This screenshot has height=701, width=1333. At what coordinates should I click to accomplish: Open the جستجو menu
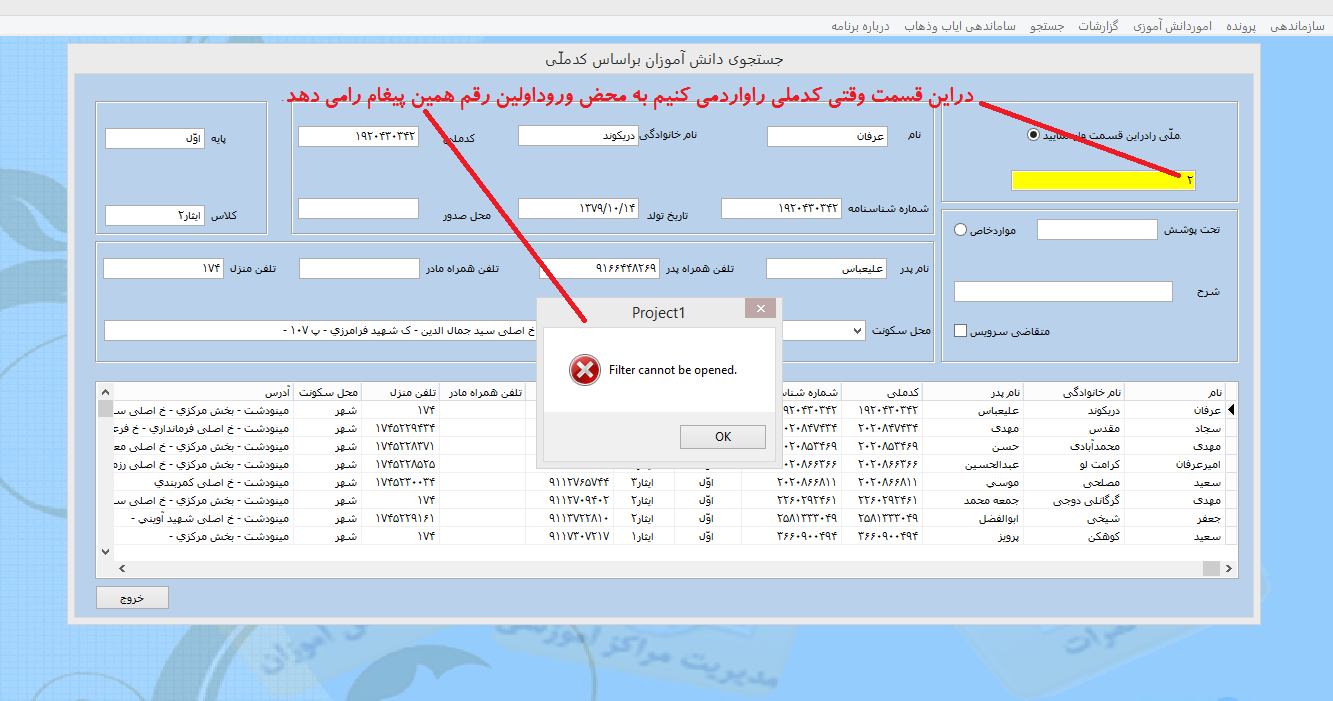point(1048,26)
